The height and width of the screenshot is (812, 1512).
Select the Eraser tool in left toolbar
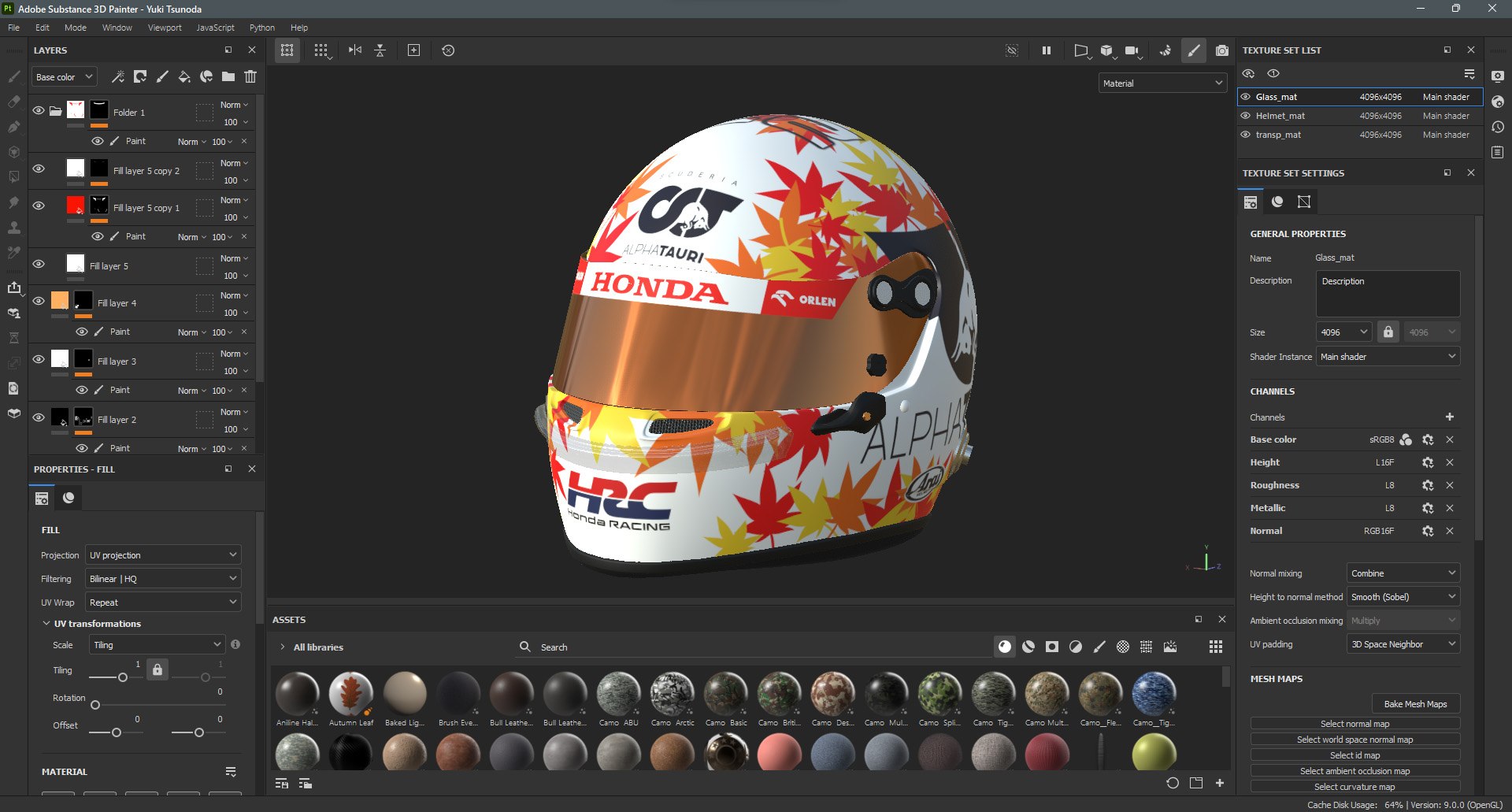(13, 102)
